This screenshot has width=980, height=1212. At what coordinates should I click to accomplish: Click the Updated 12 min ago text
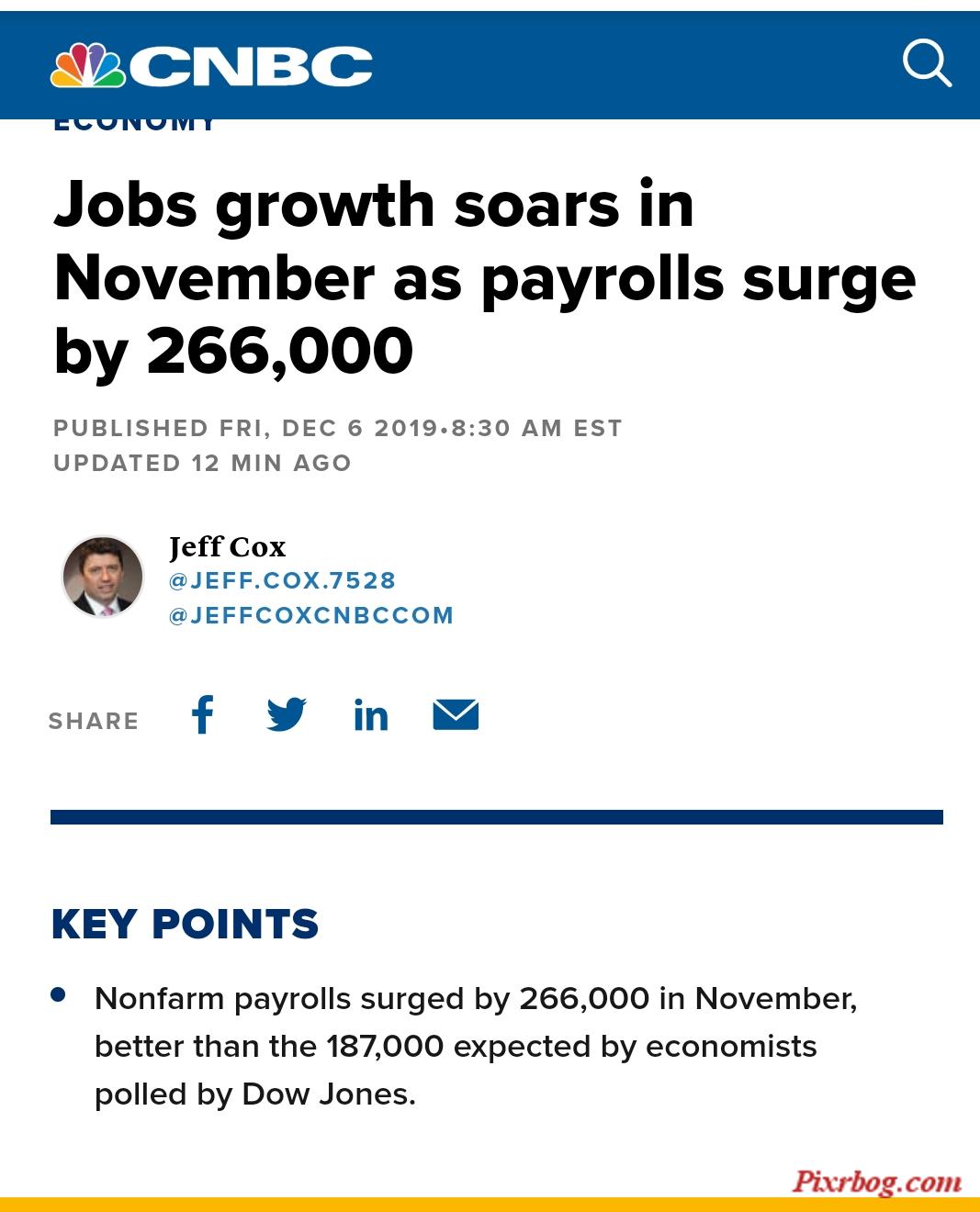[x=202, y=463]
